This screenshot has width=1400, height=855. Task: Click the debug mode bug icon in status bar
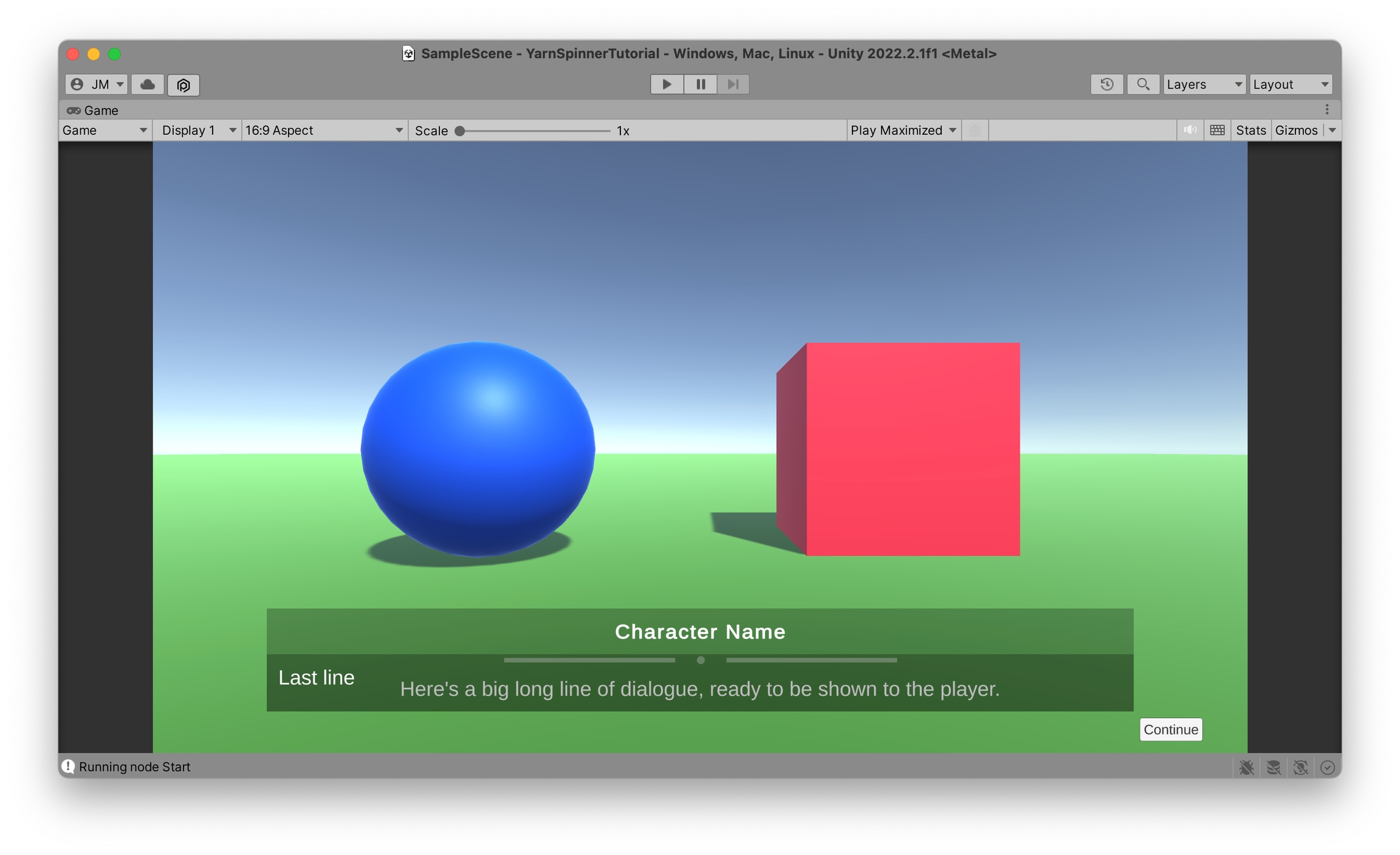[1246, 767]
